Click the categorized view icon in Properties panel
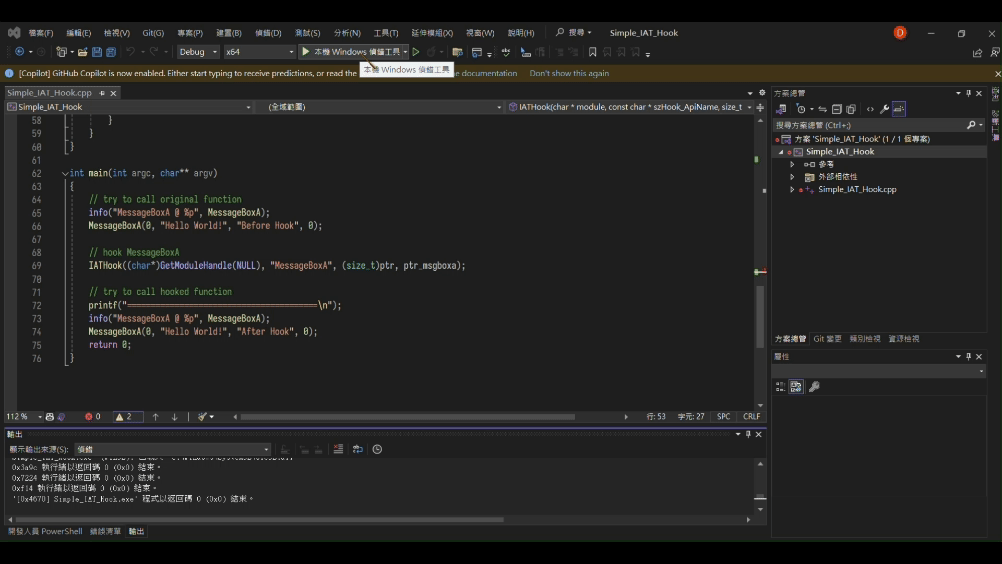Screen dimensions: 1002x564 click(780, 386)
